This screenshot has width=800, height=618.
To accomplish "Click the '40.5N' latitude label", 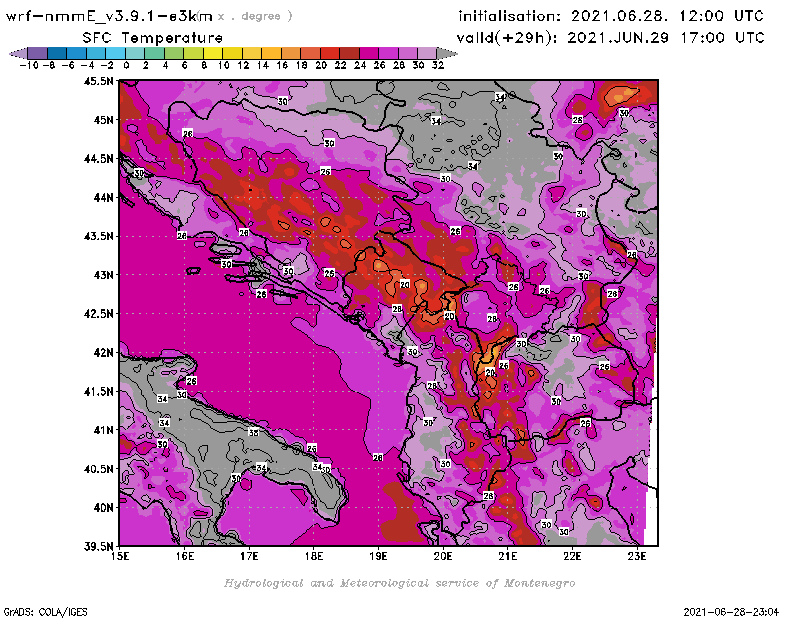I will [x=98, y=469].
